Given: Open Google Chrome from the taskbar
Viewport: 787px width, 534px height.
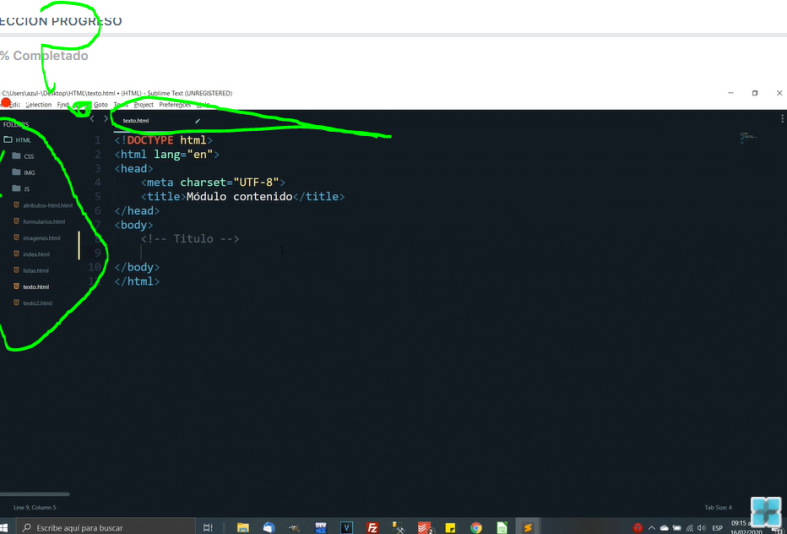Looking at the screenshot, I should click(x=476, y=527).
